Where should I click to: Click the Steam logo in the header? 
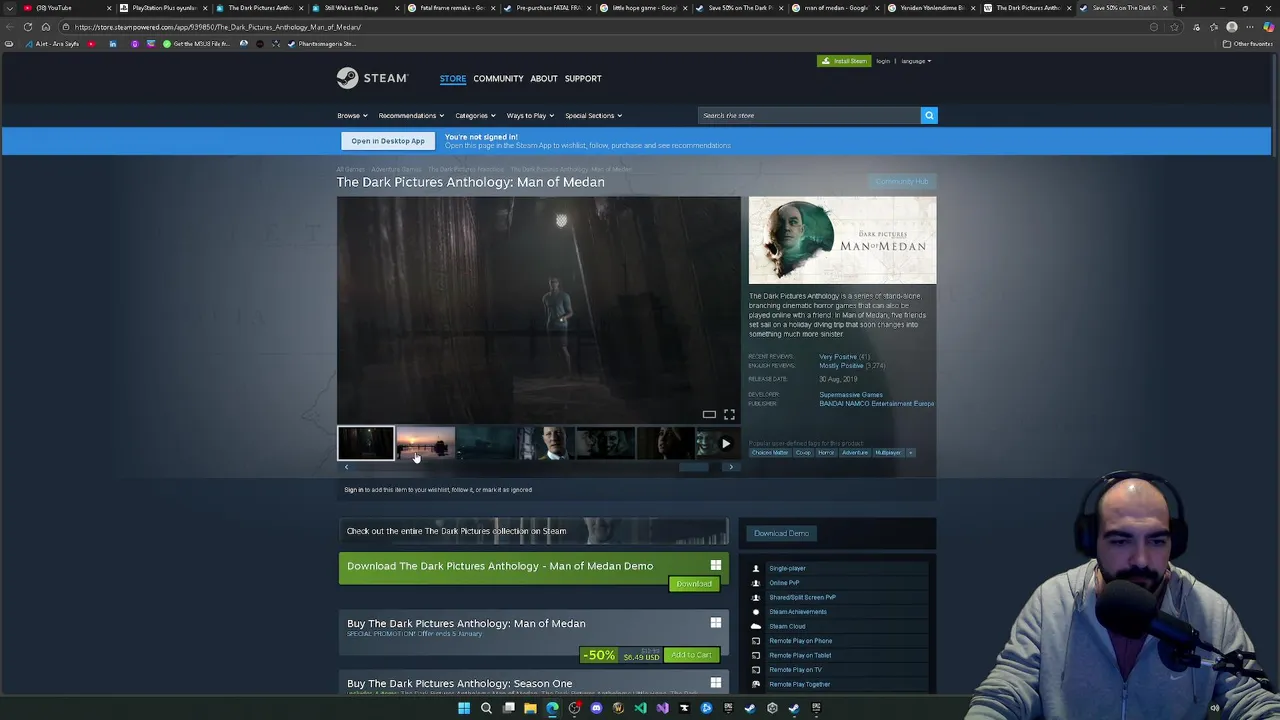click(372, 78)
